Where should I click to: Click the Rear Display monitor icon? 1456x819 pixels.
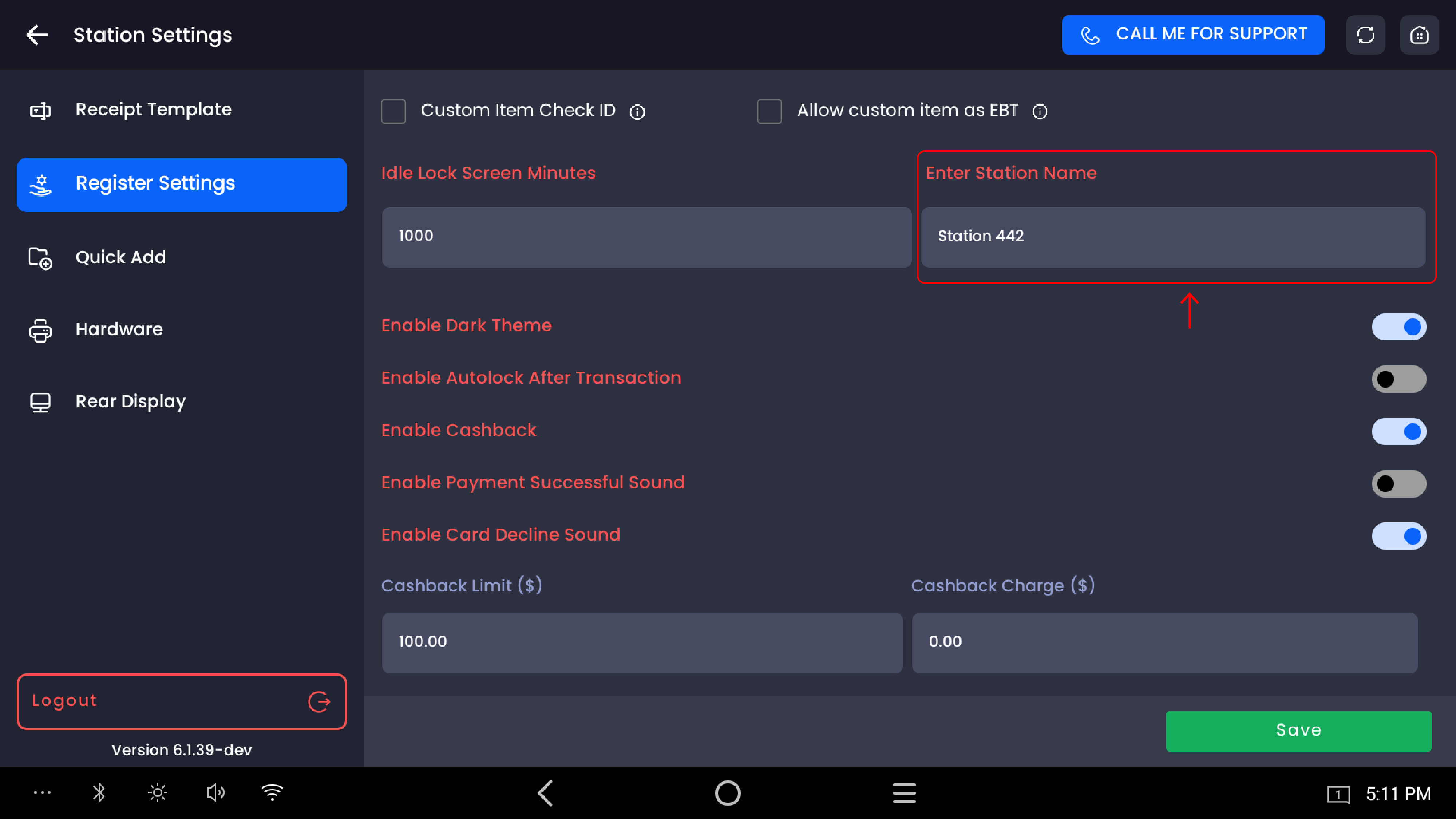[x=40, y=403]
